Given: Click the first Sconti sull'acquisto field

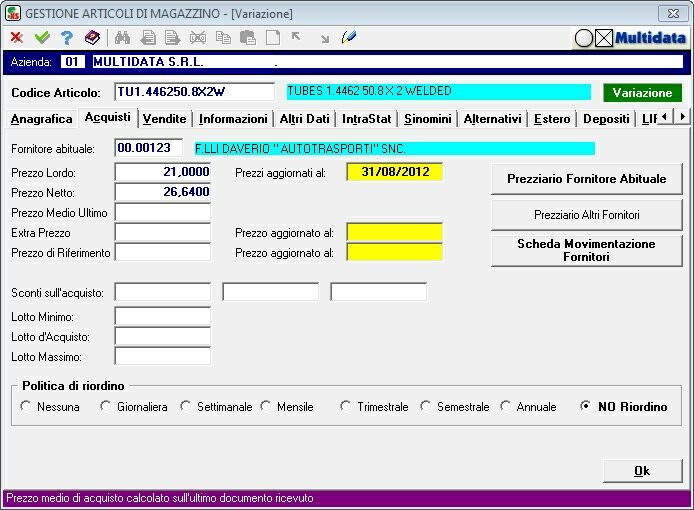Looking at the screenshot, I should (x=163, y=292).
